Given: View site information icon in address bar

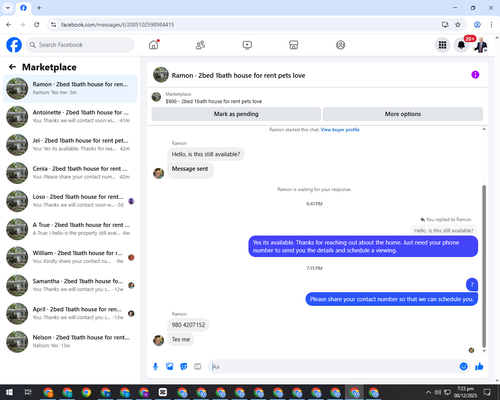Looking at the screenshot, I should click(x=53, y=25).
